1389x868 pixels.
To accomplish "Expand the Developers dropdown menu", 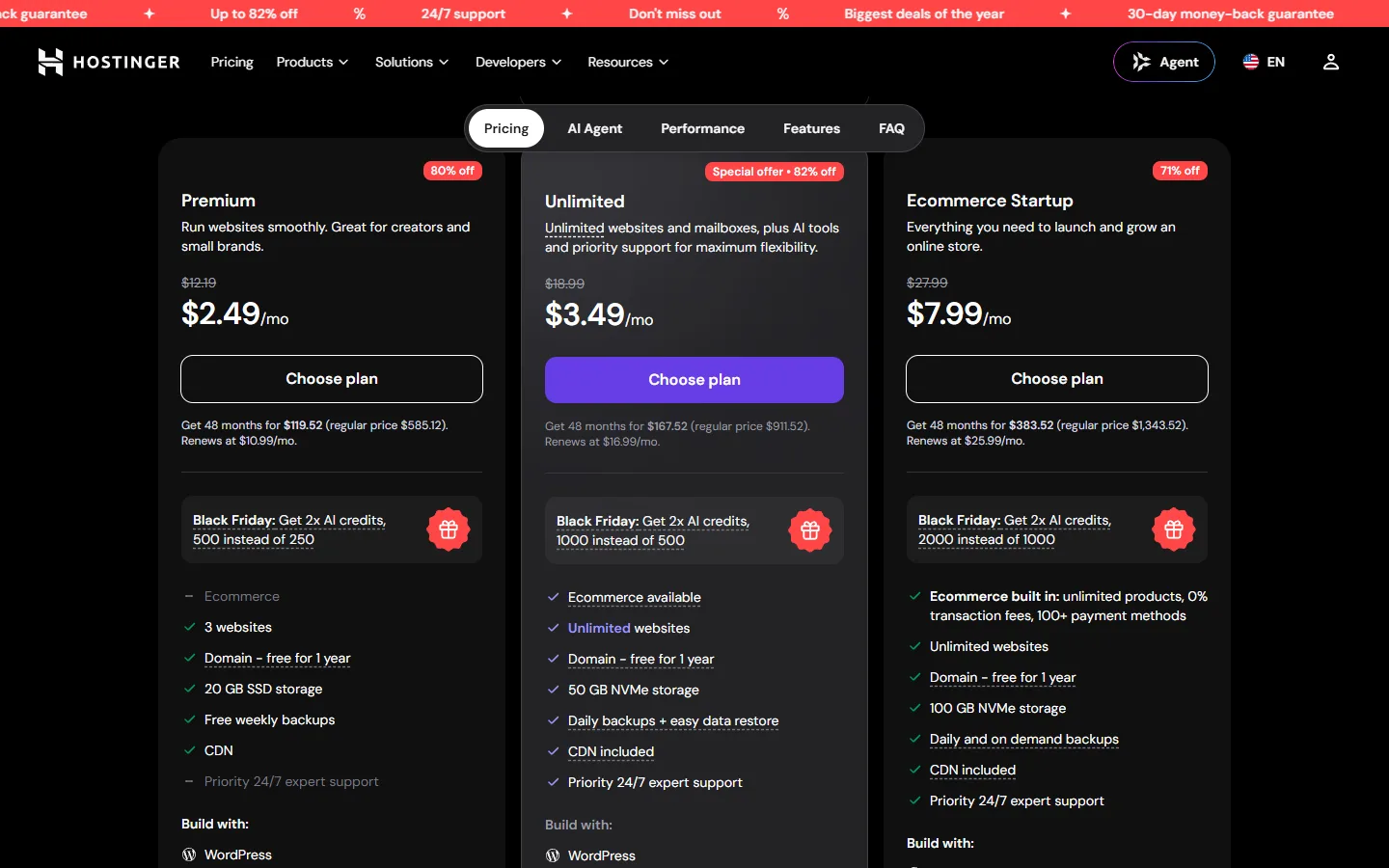I will click(x=518, y=62).
